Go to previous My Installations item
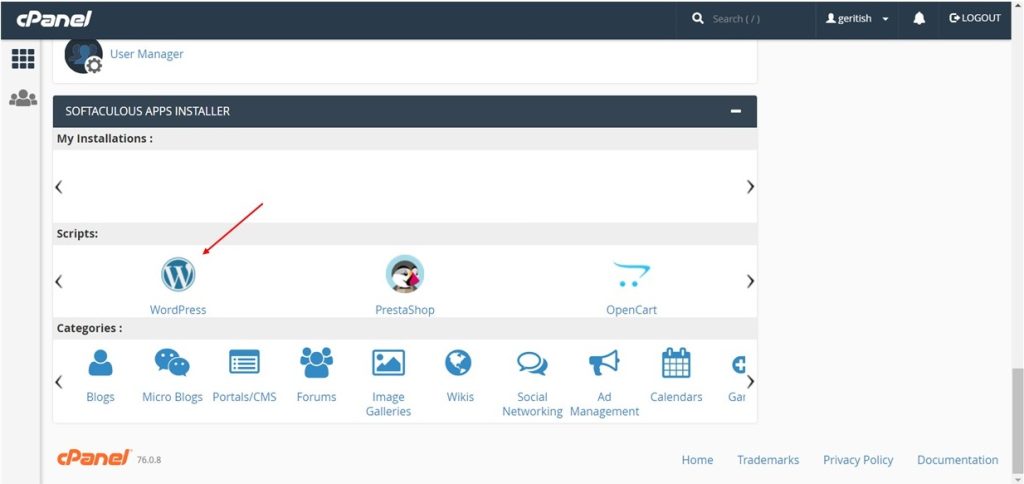This screenshot has width=1024, height=484. point(59,187)
